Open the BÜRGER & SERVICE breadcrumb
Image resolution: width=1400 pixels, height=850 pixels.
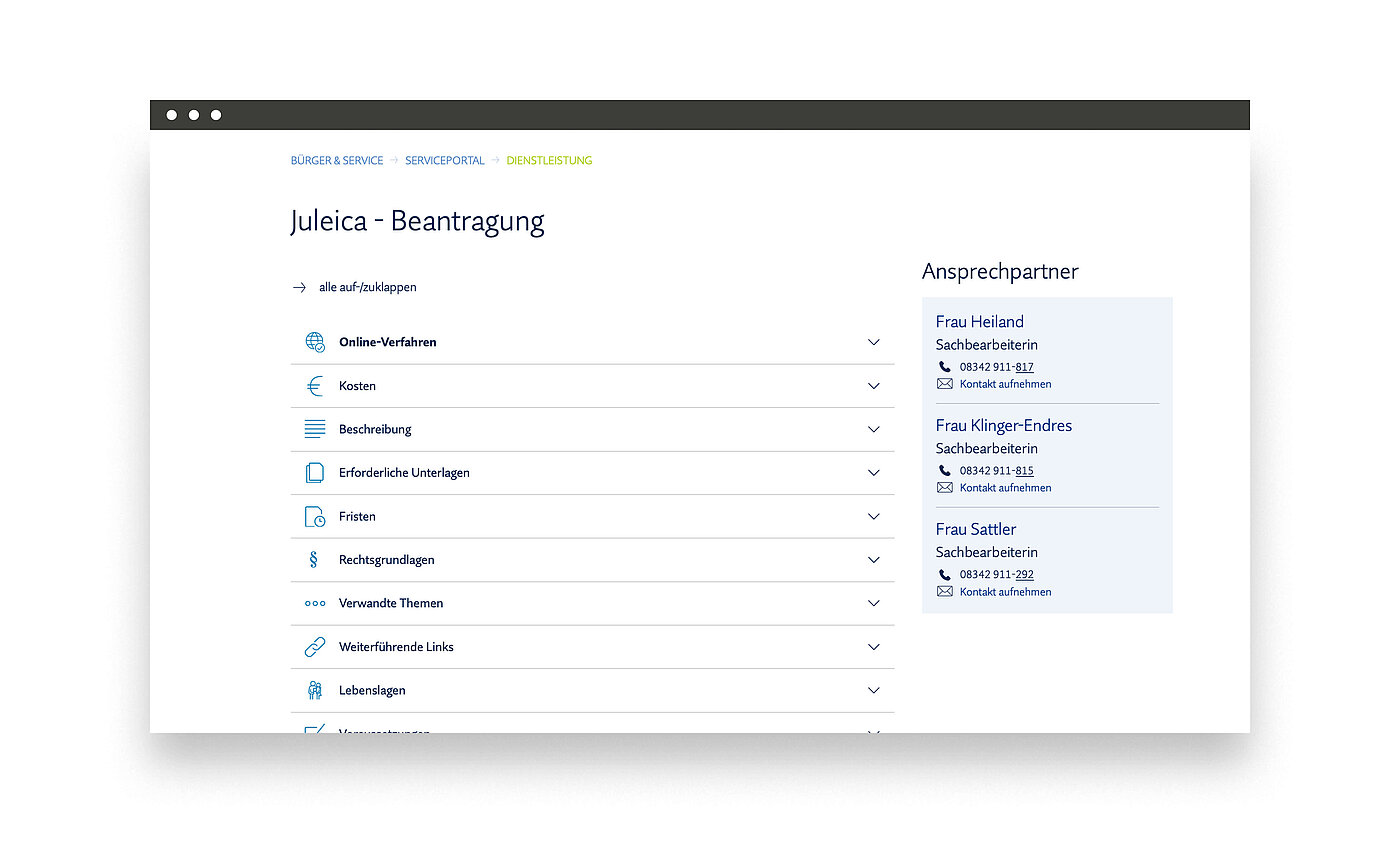337,160
